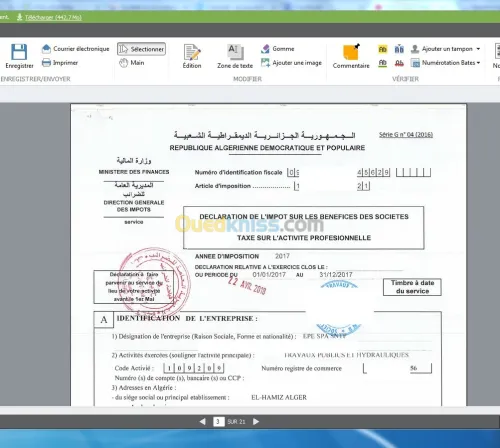Click the yellow highlight text icon
The image size is (500, 448).
tap(383, 49)
